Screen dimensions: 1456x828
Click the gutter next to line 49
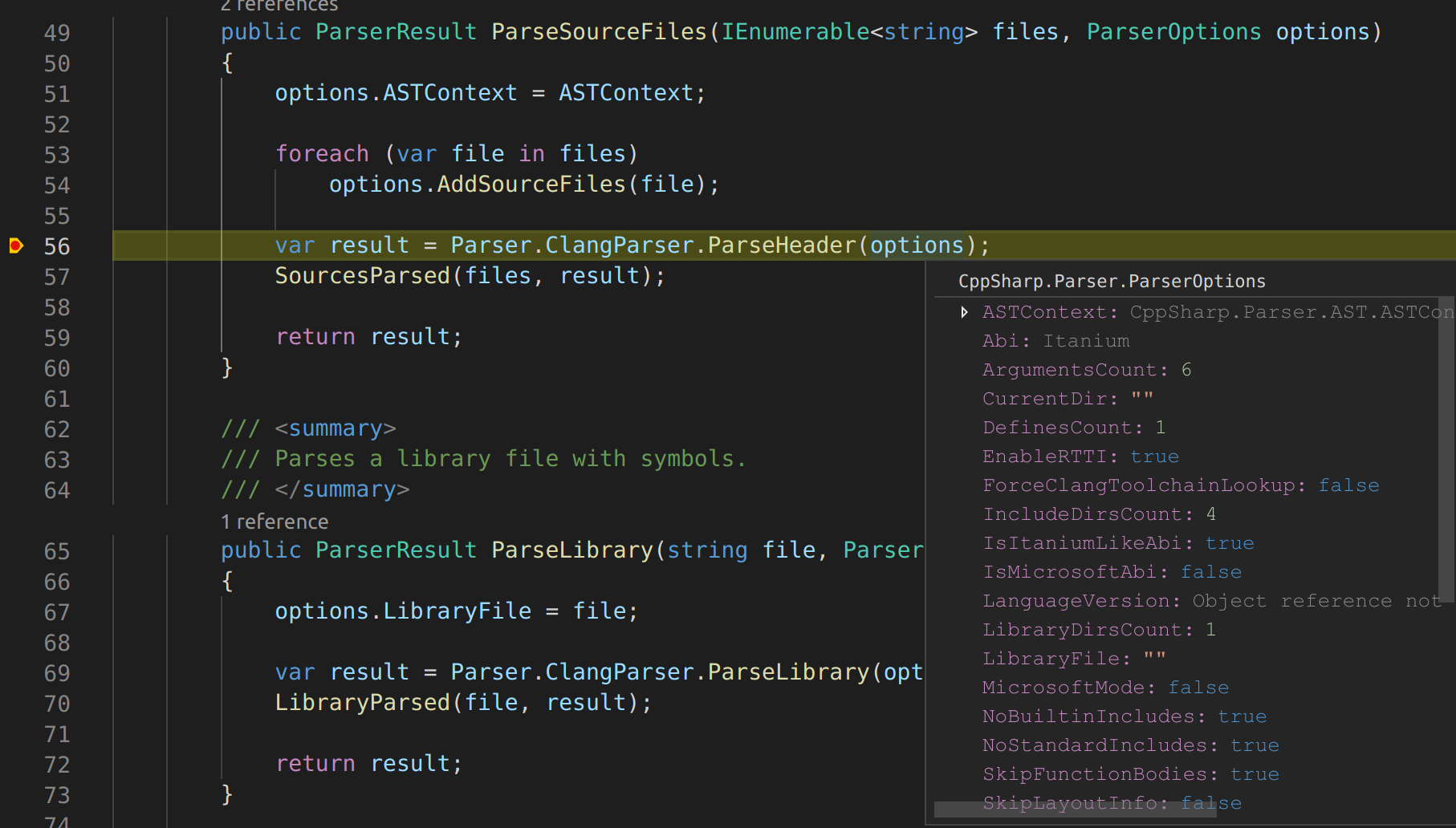tap(17, 32)
